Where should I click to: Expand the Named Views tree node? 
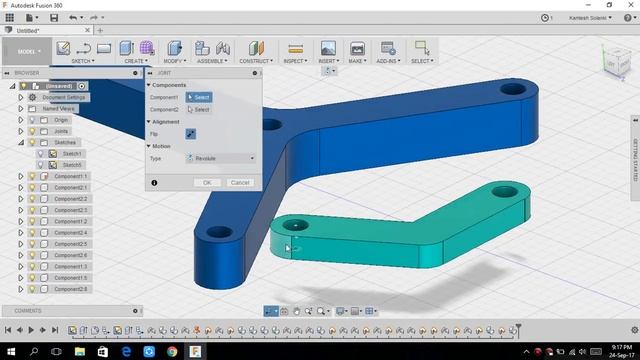pos(20,109)
